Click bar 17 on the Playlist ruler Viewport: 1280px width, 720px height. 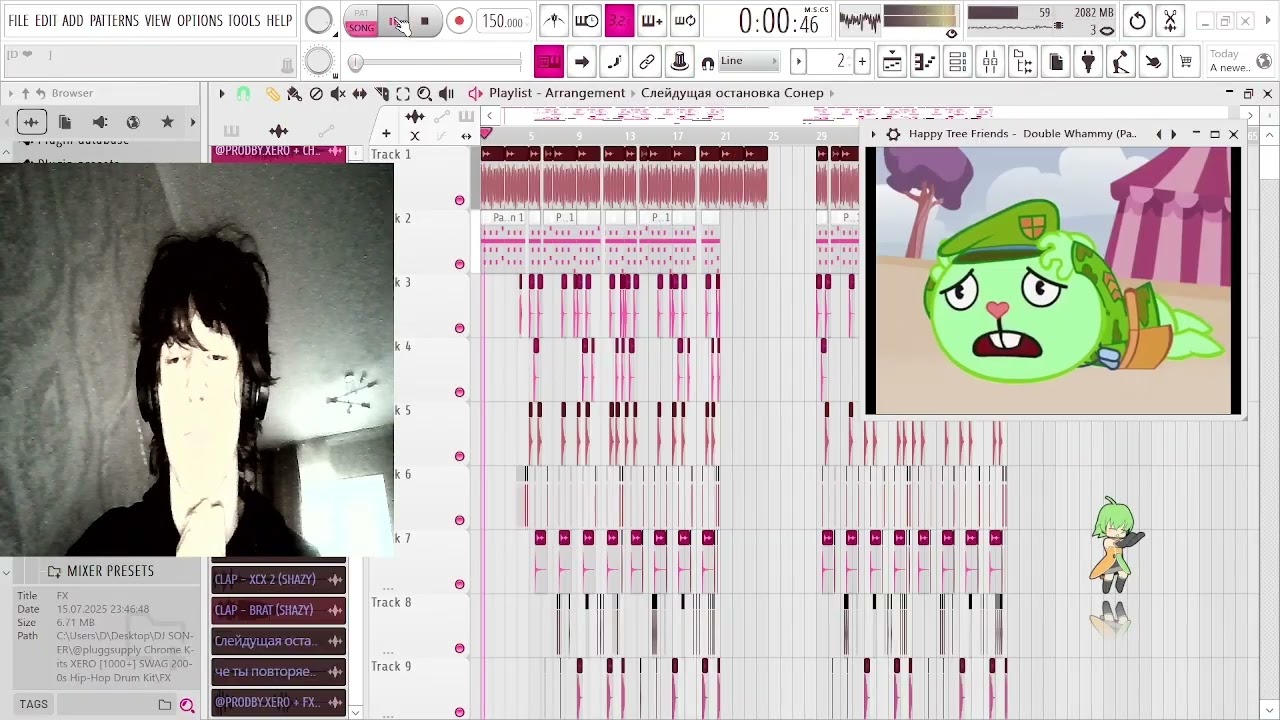point(678,137)
